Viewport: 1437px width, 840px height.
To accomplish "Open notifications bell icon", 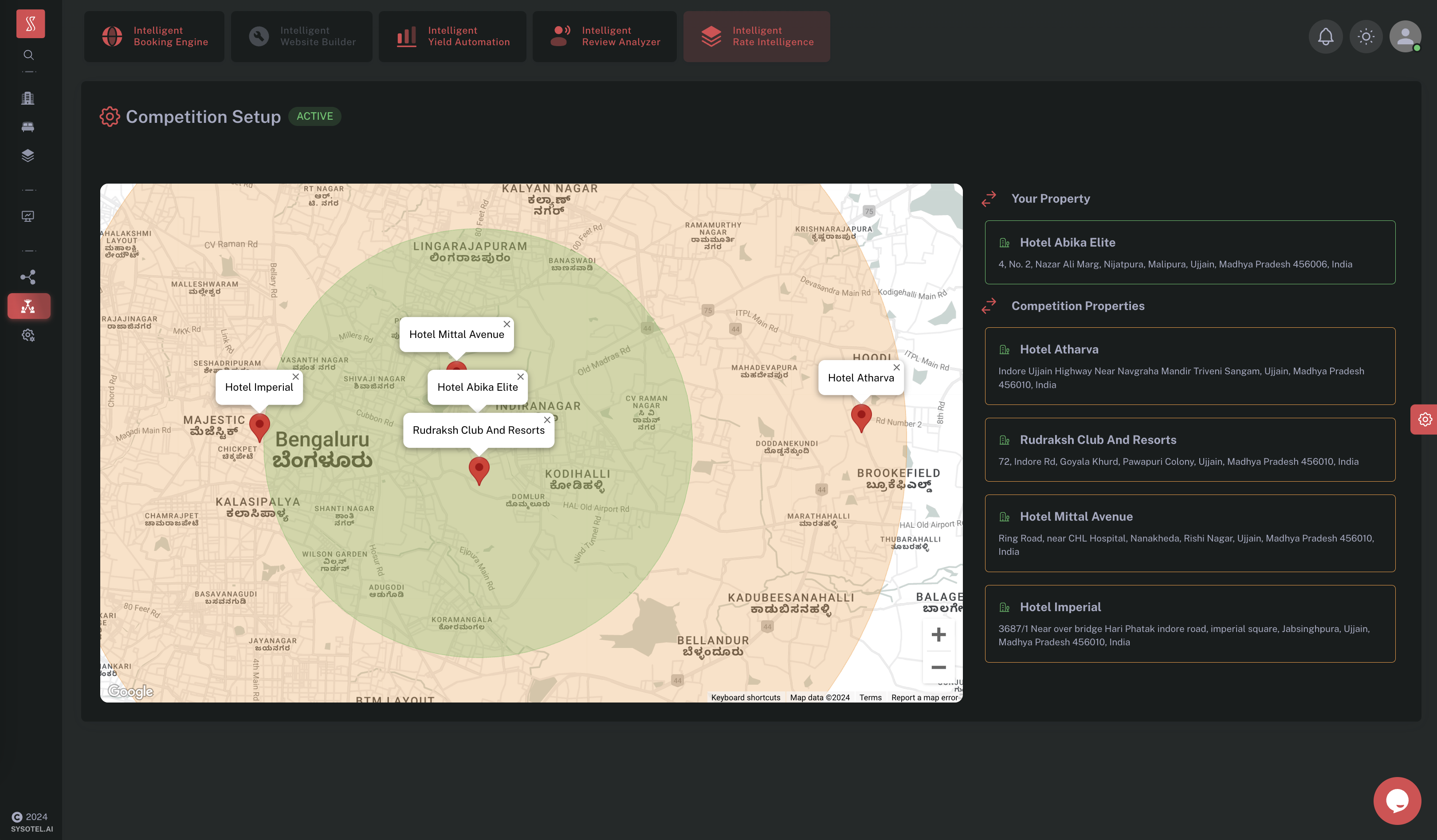I will pyautogui.click(x=1325, y=37).
